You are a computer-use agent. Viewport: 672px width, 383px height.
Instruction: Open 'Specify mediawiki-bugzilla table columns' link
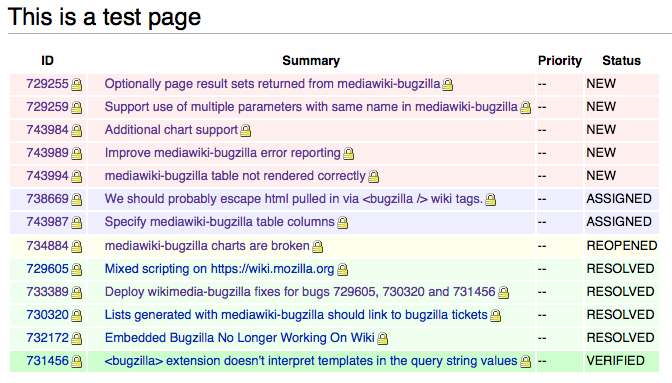pyautogui.click(x=220, y=222)
